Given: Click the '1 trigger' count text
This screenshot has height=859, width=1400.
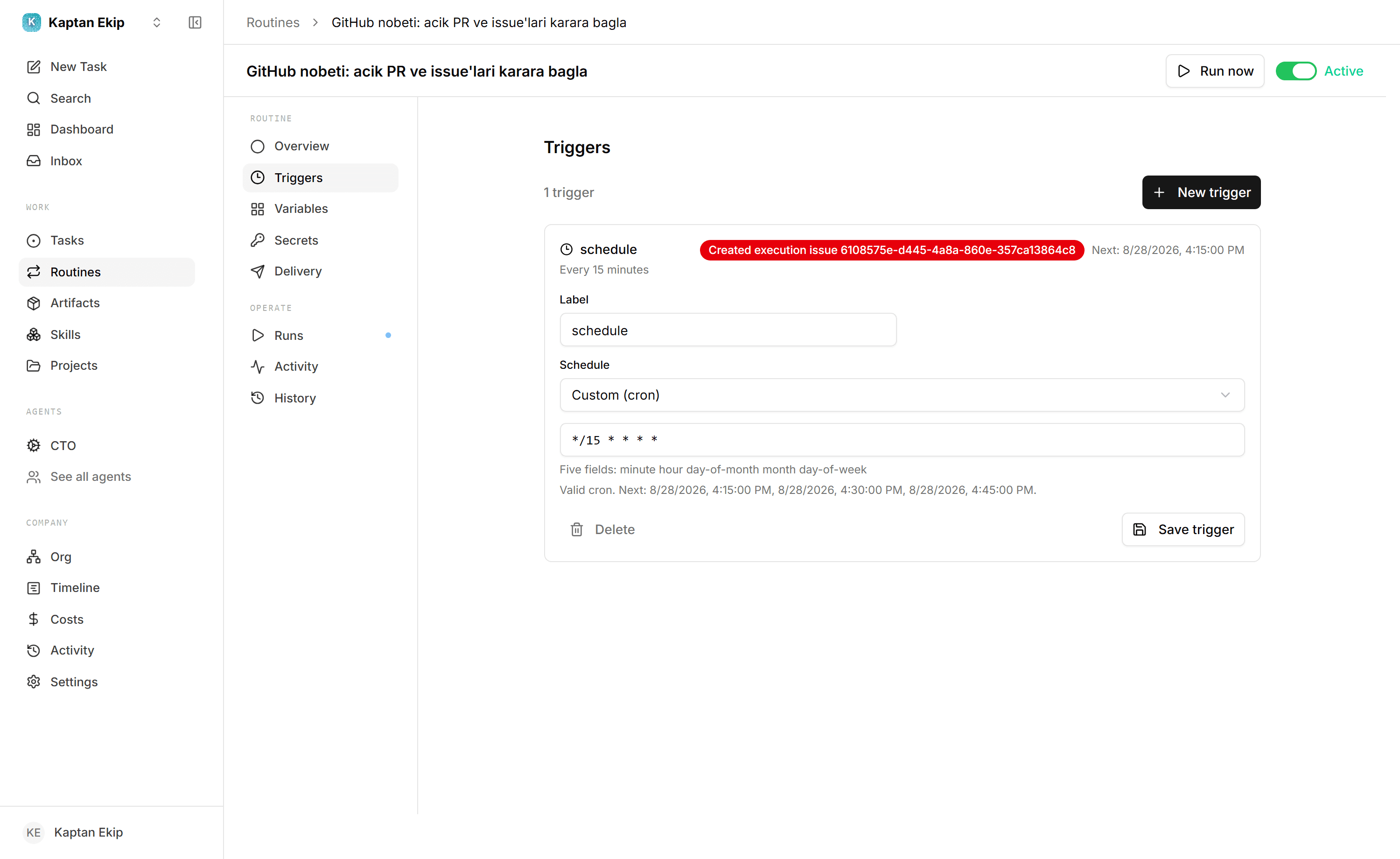Looking at the screenshot, I should [569, 193].
